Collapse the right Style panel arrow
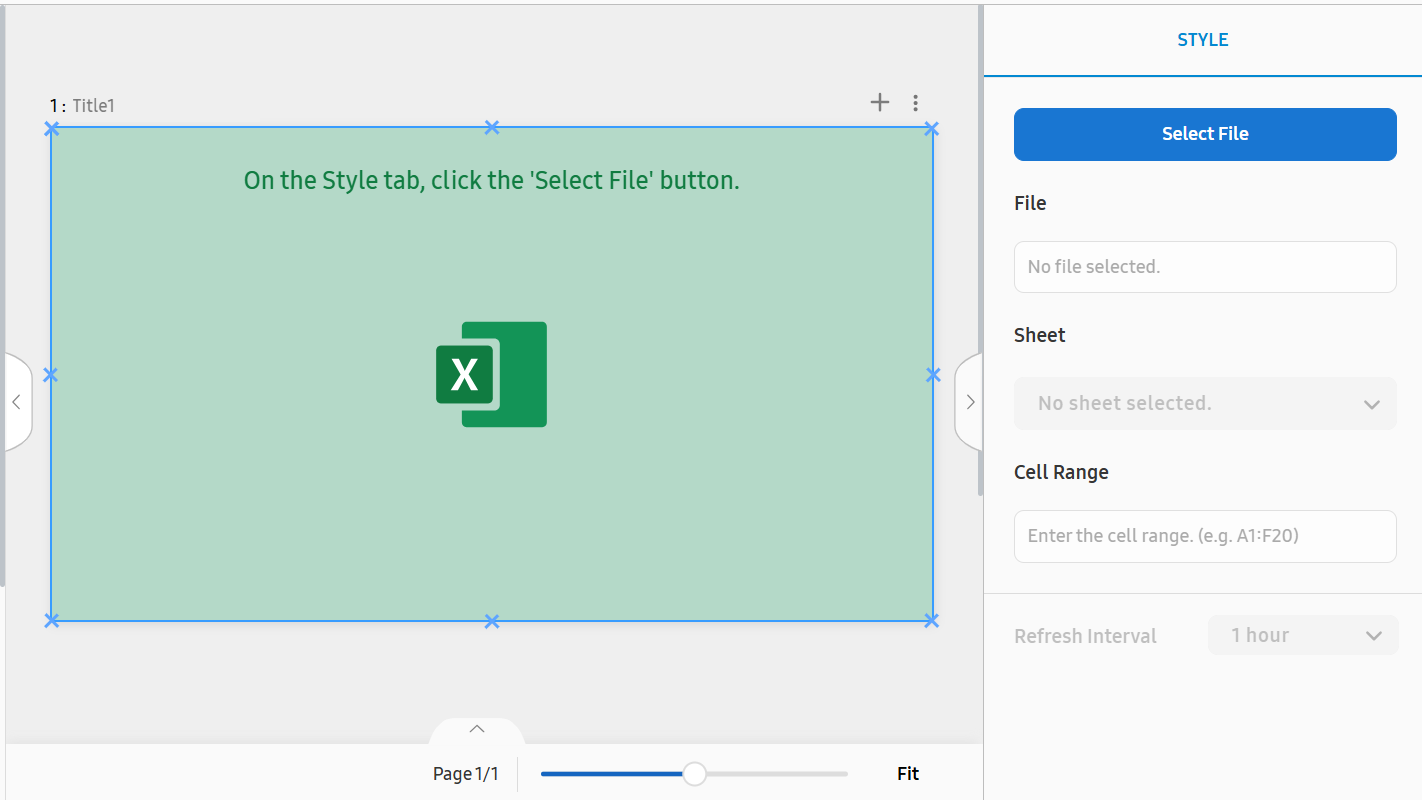Viewport: 1422px width, 800px height. click(969, 402)
